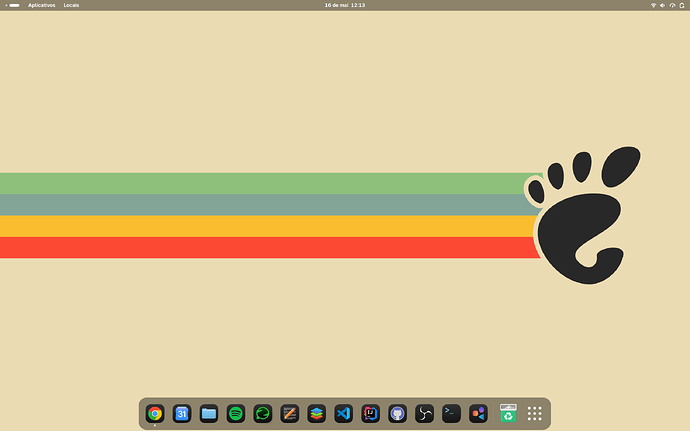Image resolution: width=690 pixels, height=431 pixels.
Task: Launch Visual Studio Code from dock
Action: [x=344, y=413]
